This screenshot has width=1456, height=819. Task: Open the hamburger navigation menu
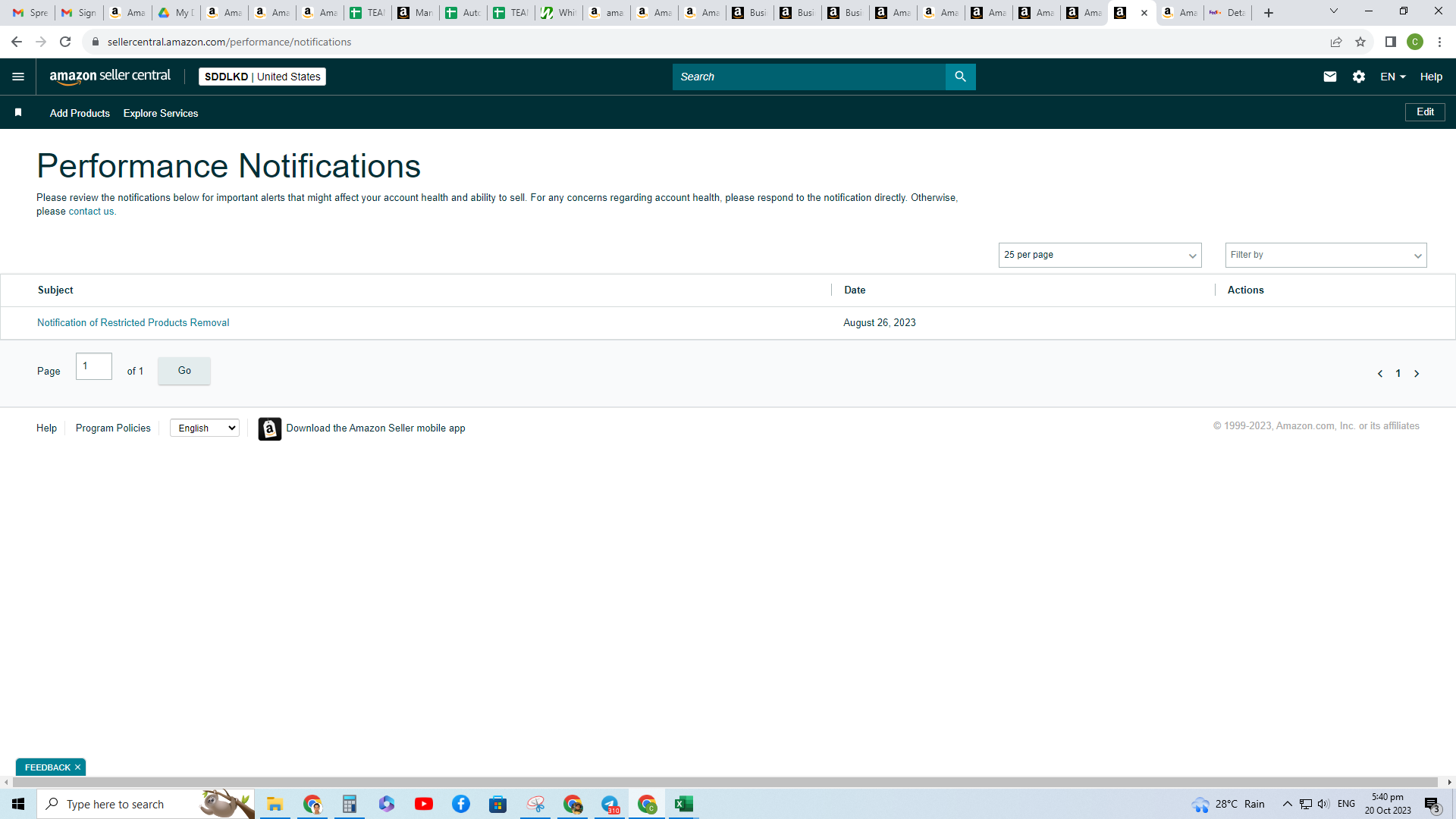click(18, 77)
